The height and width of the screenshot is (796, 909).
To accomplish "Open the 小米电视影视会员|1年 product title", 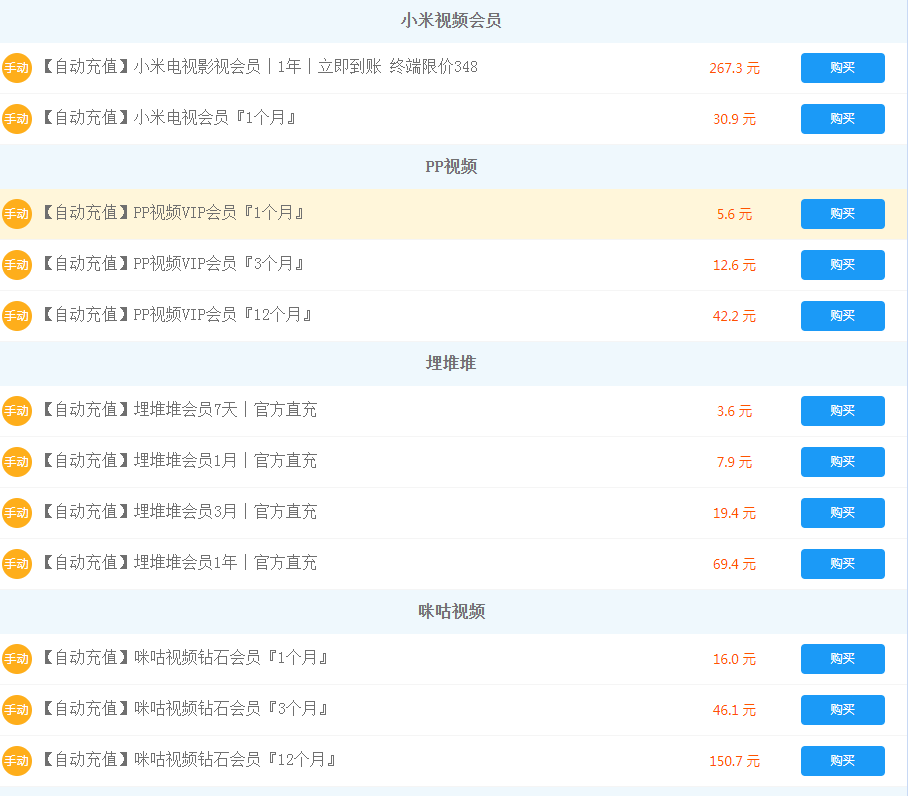I will click(x=260, y=67).
